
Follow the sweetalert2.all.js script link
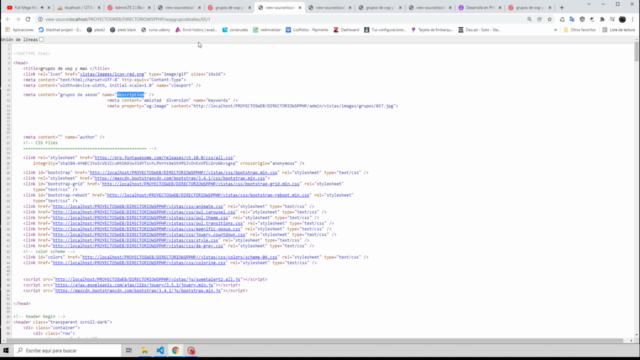pos(147,280)
